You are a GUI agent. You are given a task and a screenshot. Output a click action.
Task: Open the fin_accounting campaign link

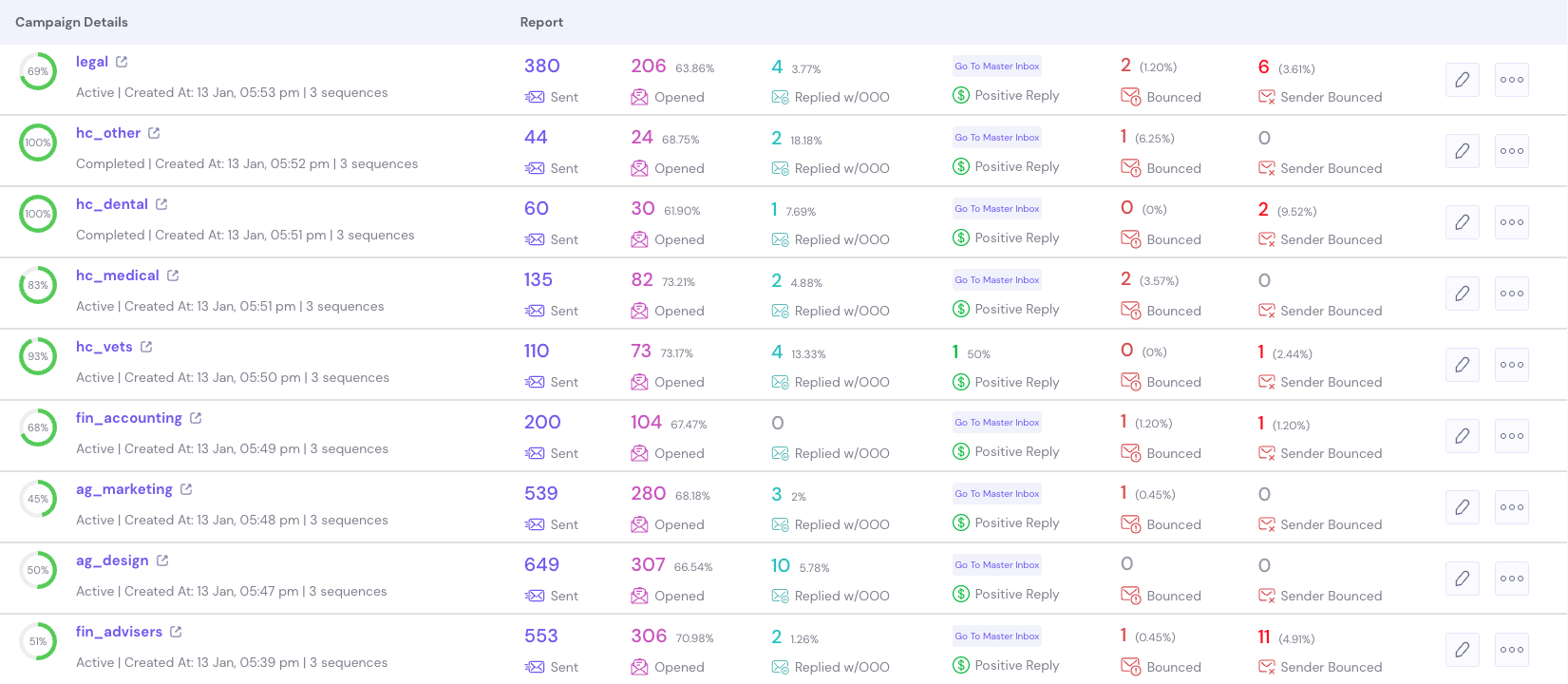(130, 417)
